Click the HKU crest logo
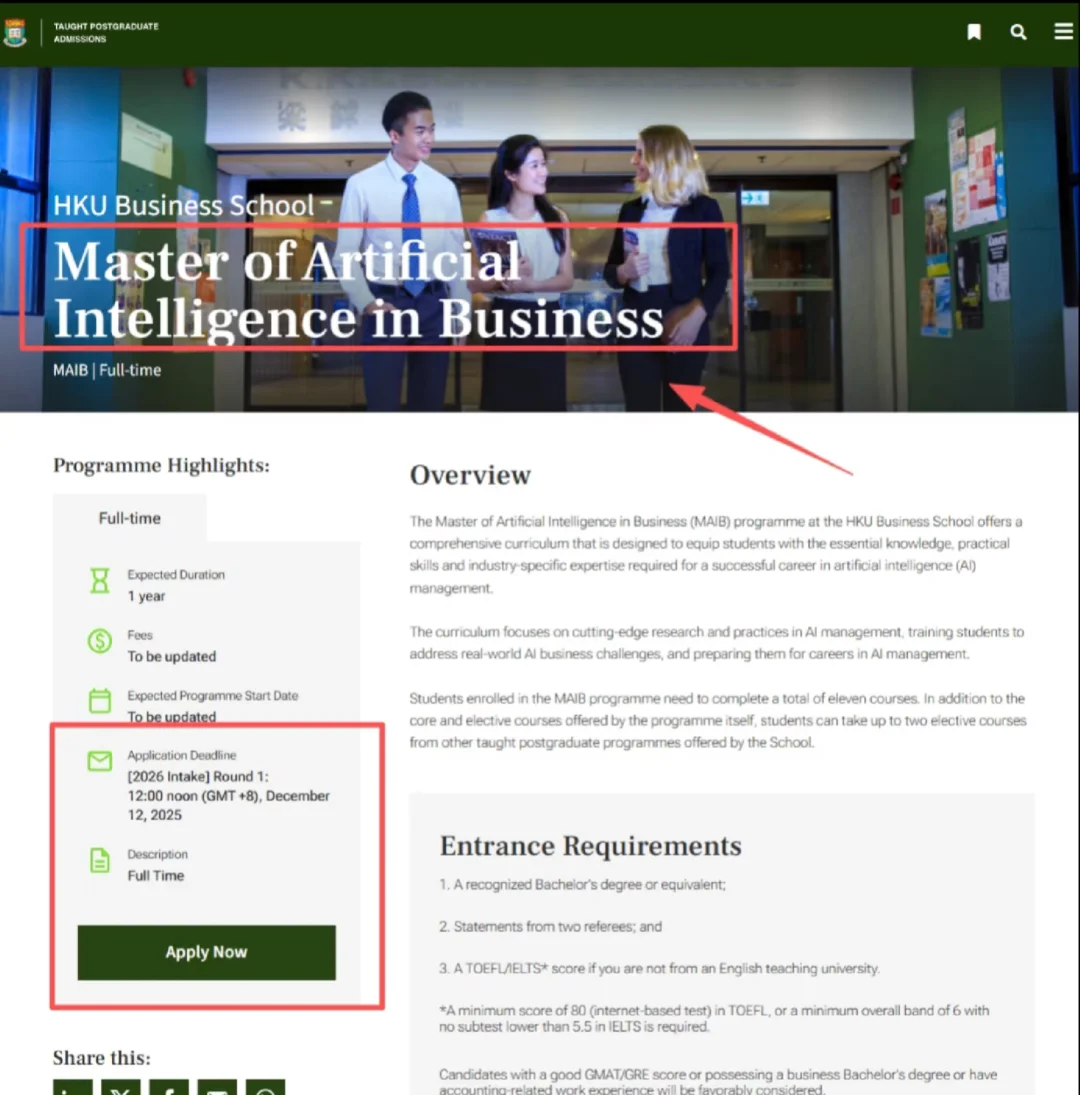 pos(15,32)
